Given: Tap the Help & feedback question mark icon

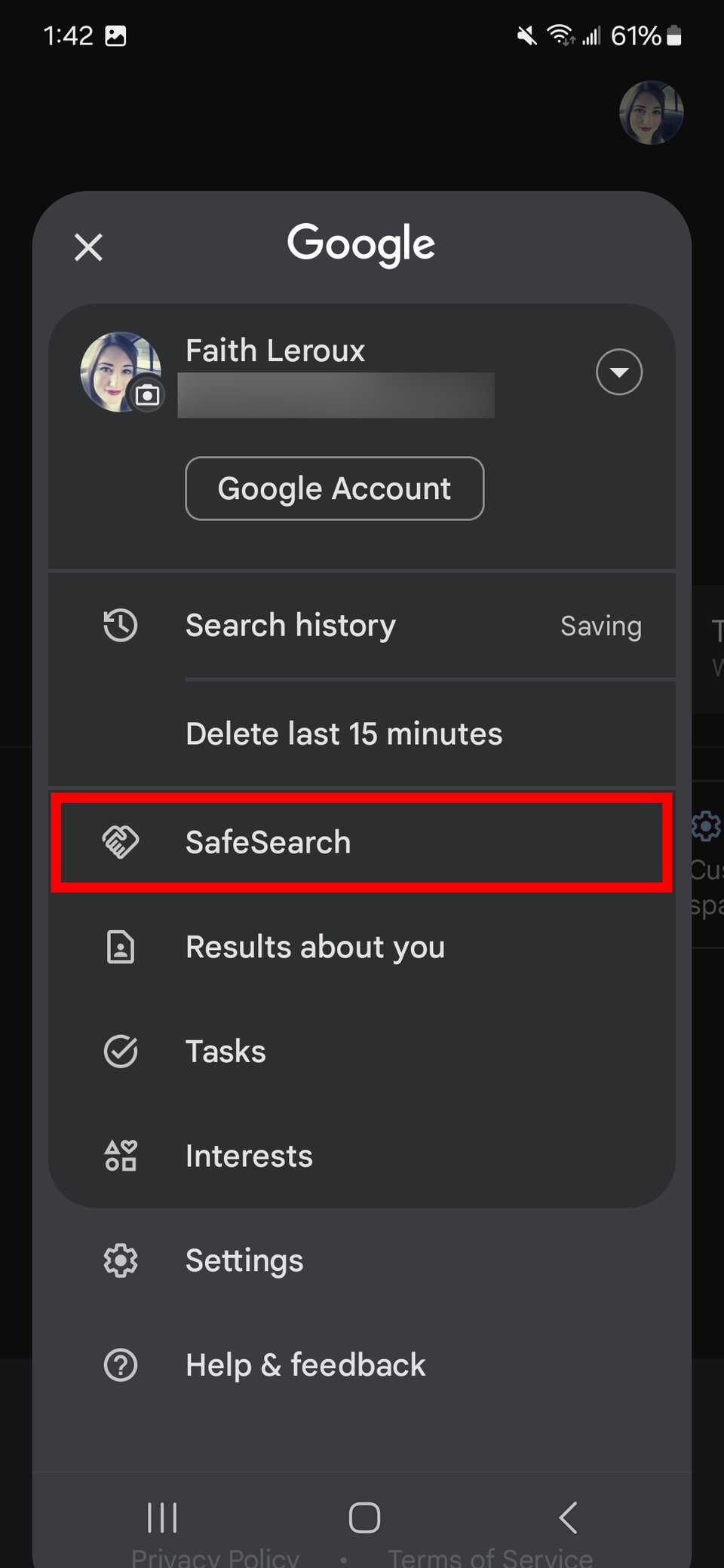Looking at the screenshot, I should [119, 1364].
